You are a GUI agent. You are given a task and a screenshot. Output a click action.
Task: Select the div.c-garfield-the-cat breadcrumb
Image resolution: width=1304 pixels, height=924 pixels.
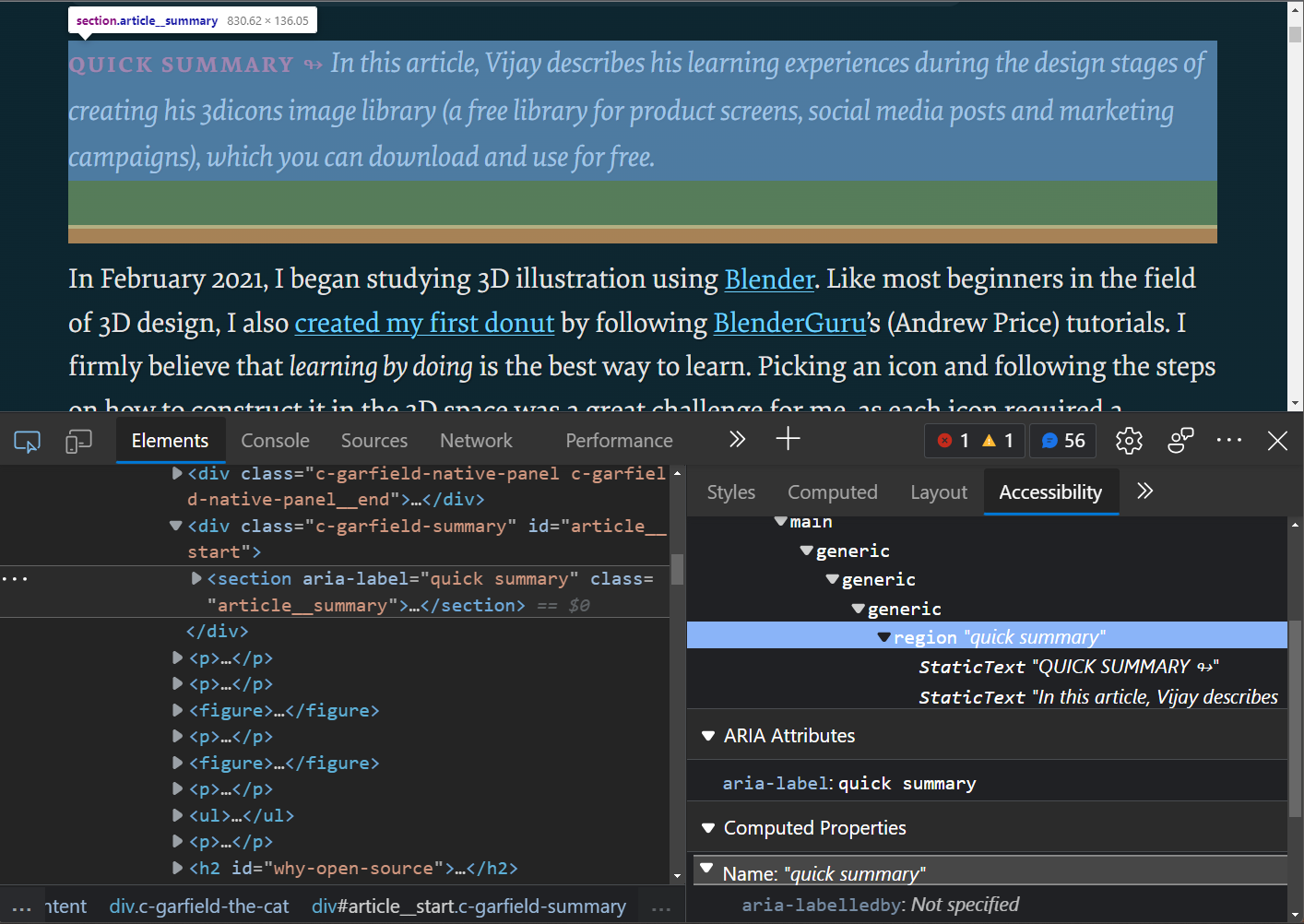tap(199, 906)
